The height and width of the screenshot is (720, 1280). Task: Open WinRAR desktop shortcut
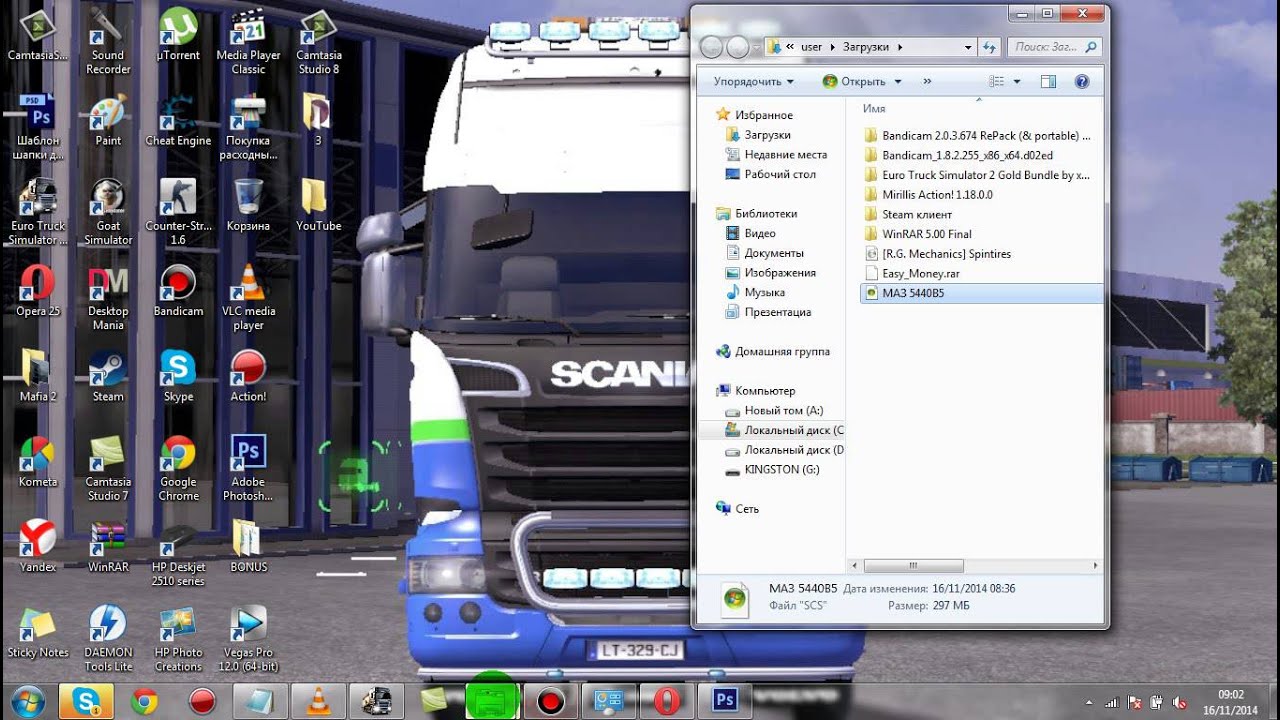[108, 546]
